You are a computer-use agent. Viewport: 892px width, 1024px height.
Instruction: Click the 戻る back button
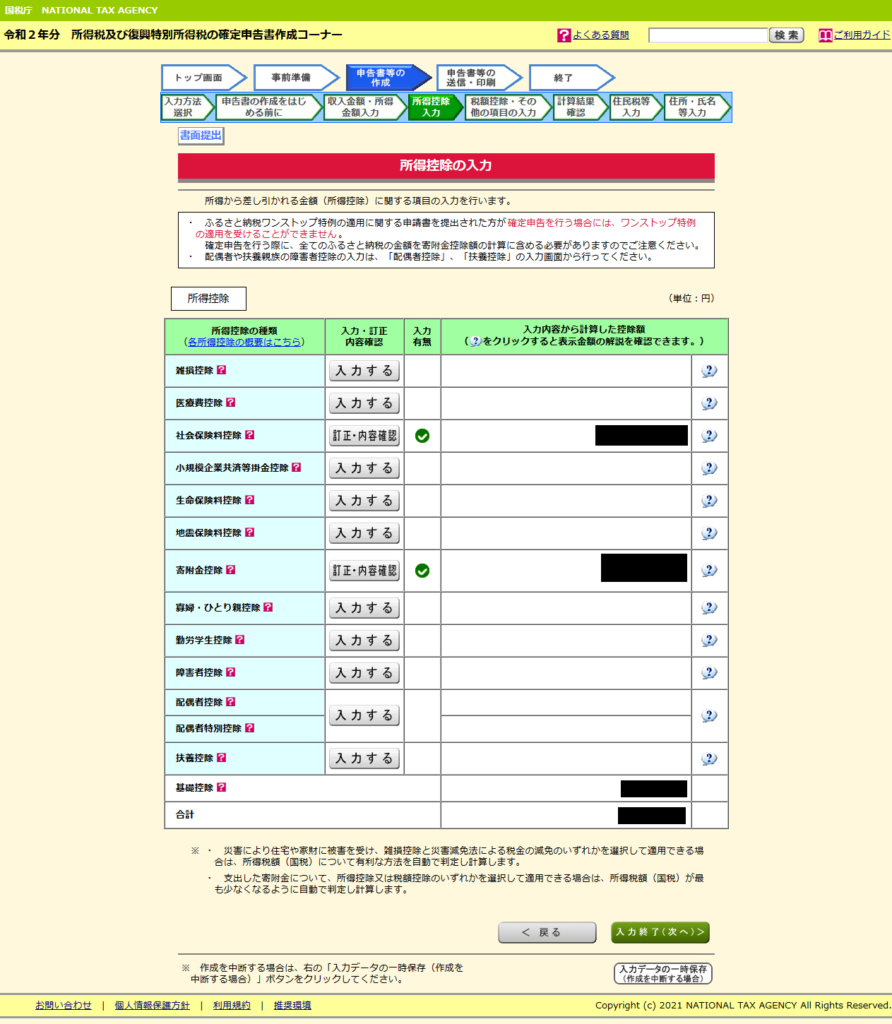click(547, 933)
